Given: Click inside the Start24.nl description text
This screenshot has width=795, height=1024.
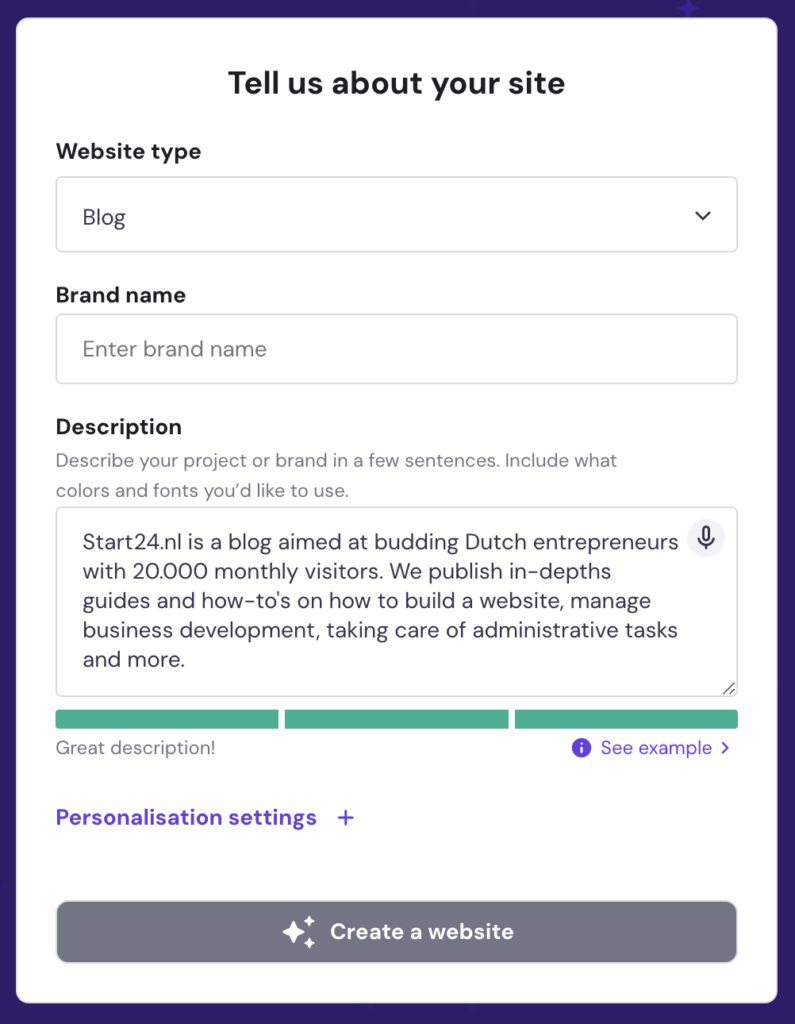Looking at the screenshot, I should [x=380, y=600].
